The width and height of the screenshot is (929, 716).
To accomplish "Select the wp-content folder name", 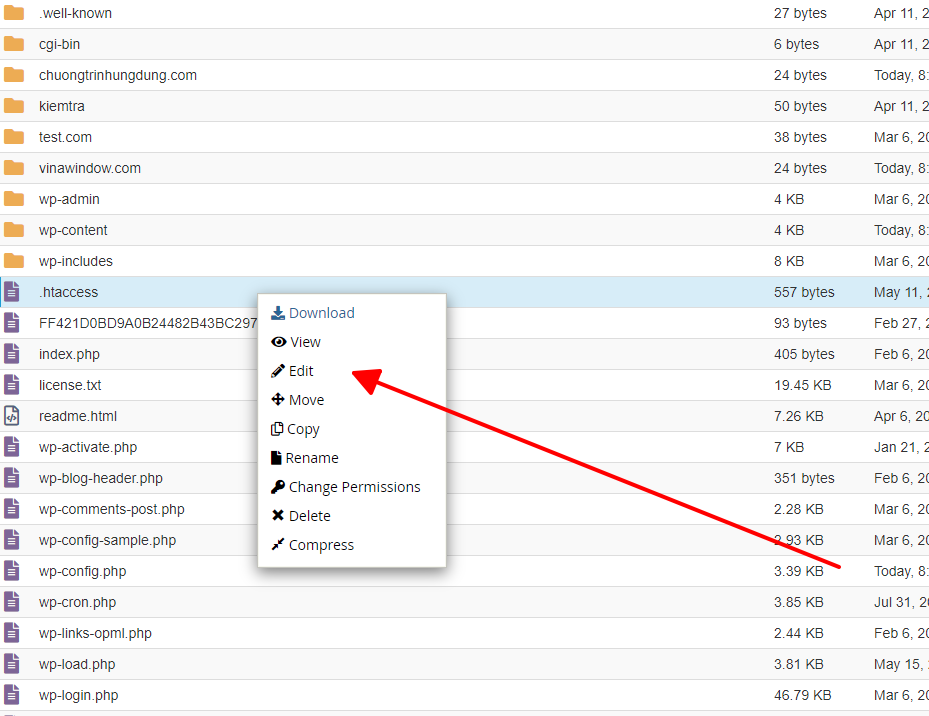I will 73,231.
